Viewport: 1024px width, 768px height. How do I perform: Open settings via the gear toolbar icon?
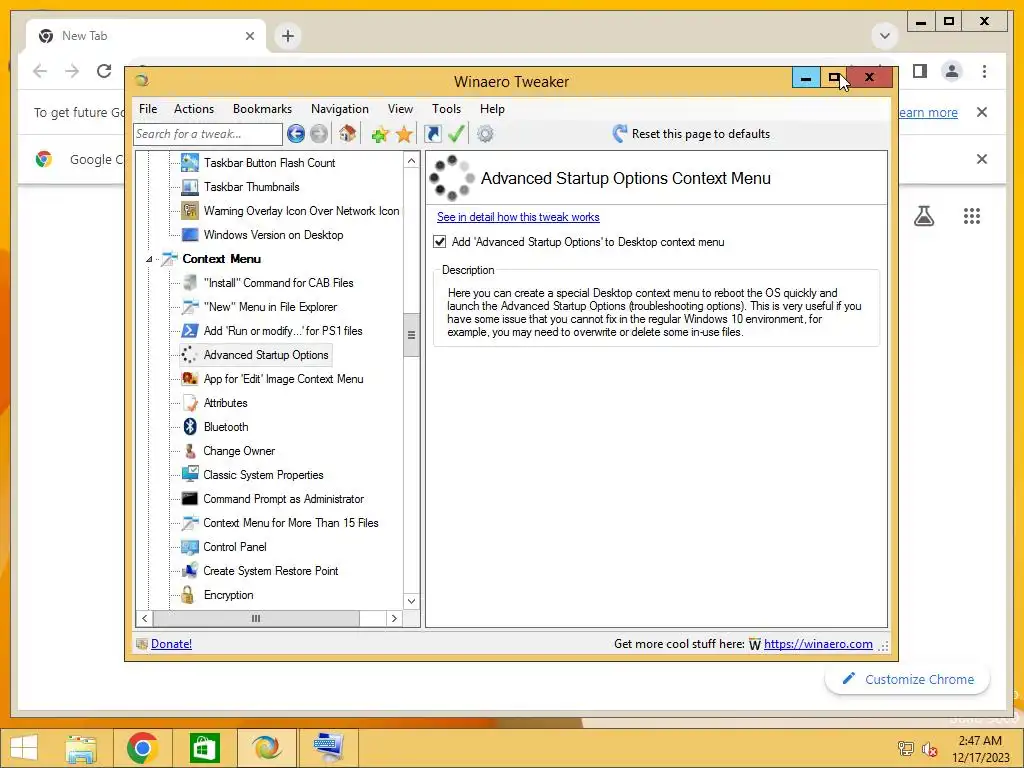point(485,134)
